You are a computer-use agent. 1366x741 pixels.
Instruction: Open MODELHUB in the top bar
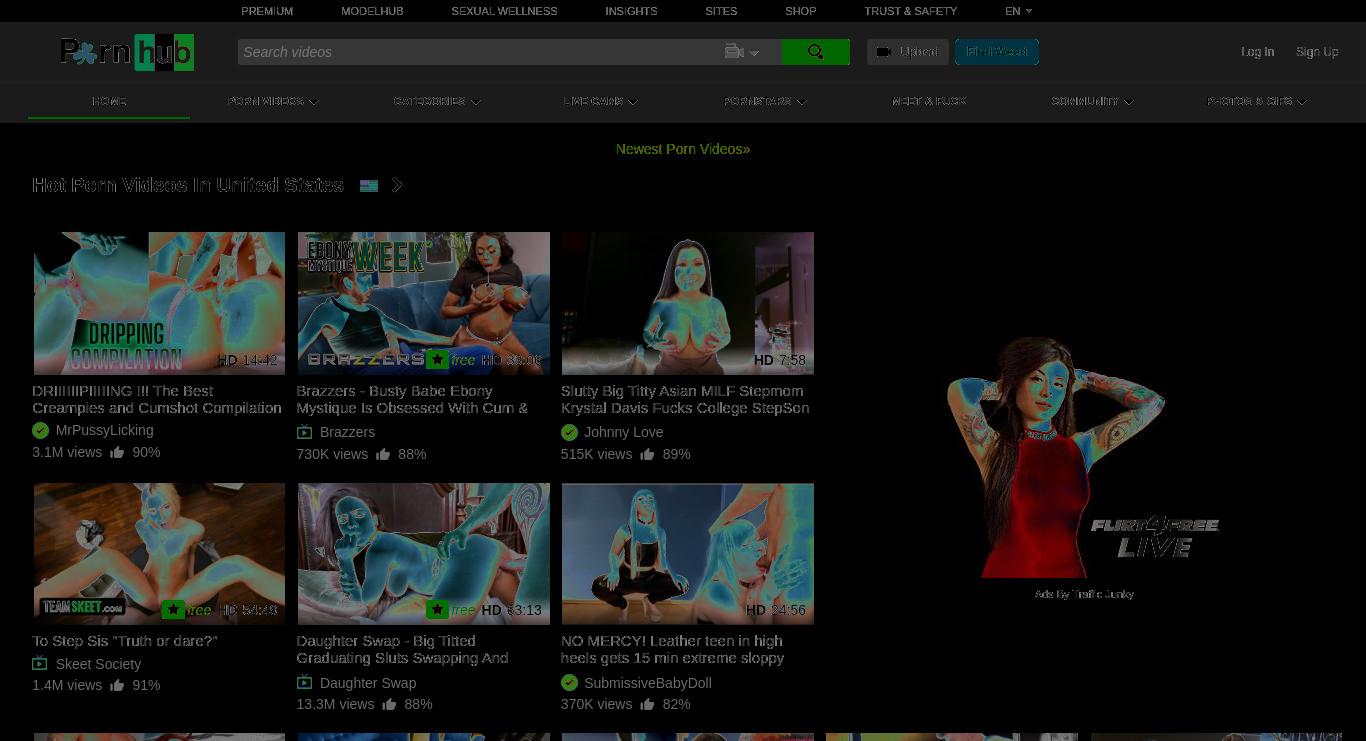point(372,11)
